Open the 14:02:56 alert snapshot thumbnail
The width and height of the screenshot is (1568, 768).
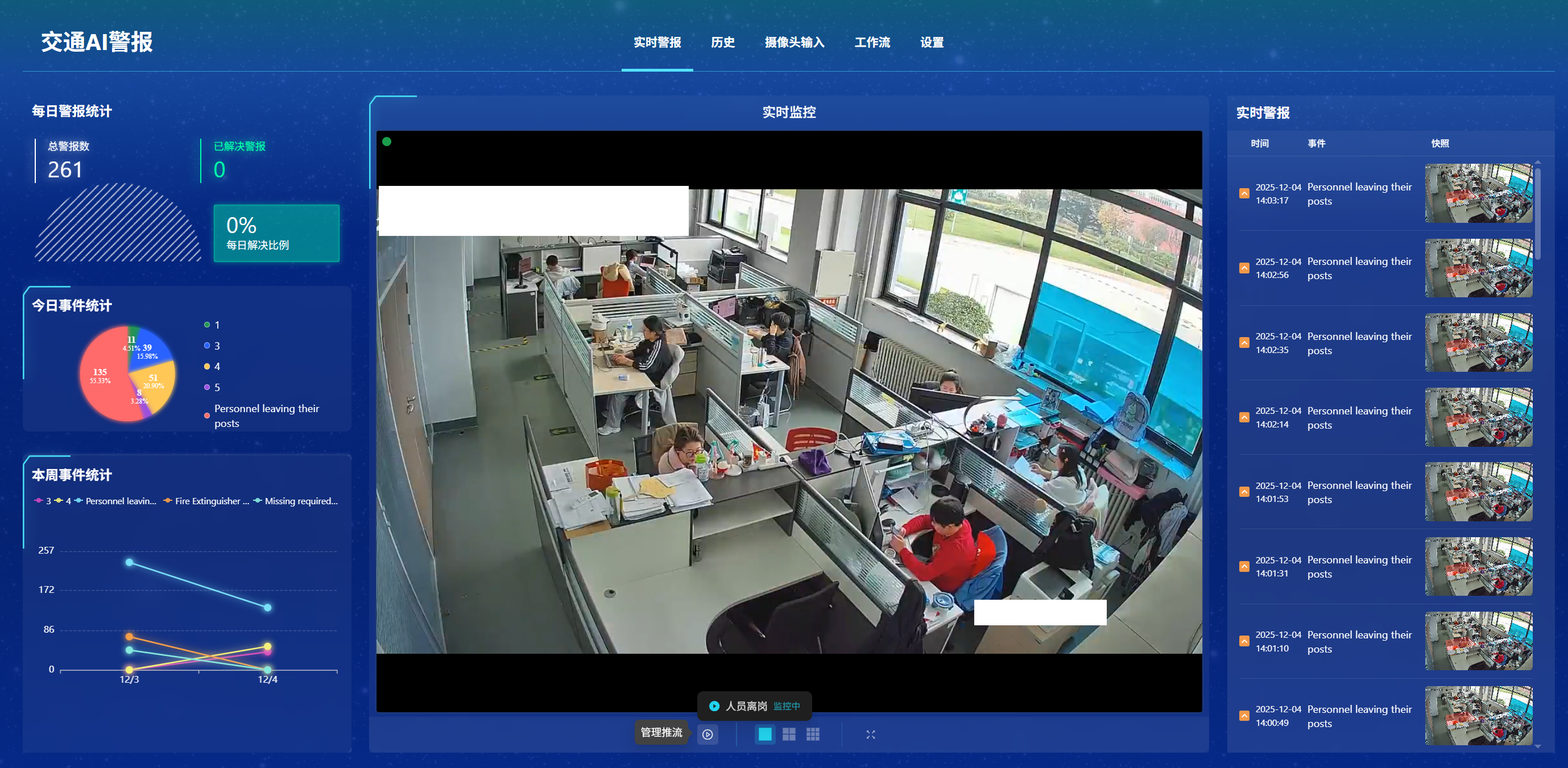(1478, 268)
